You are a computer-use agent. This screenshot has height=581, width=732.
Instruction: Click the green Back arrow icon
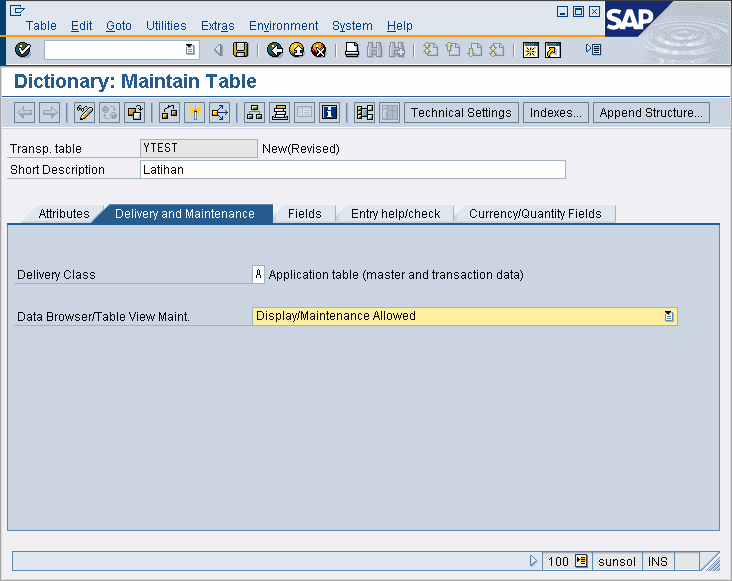(x=274, y=49)
